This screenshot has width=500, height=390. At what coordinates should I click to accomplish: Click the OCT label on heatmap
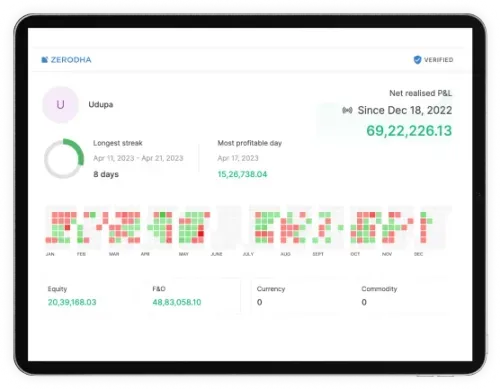pos(355,254)
